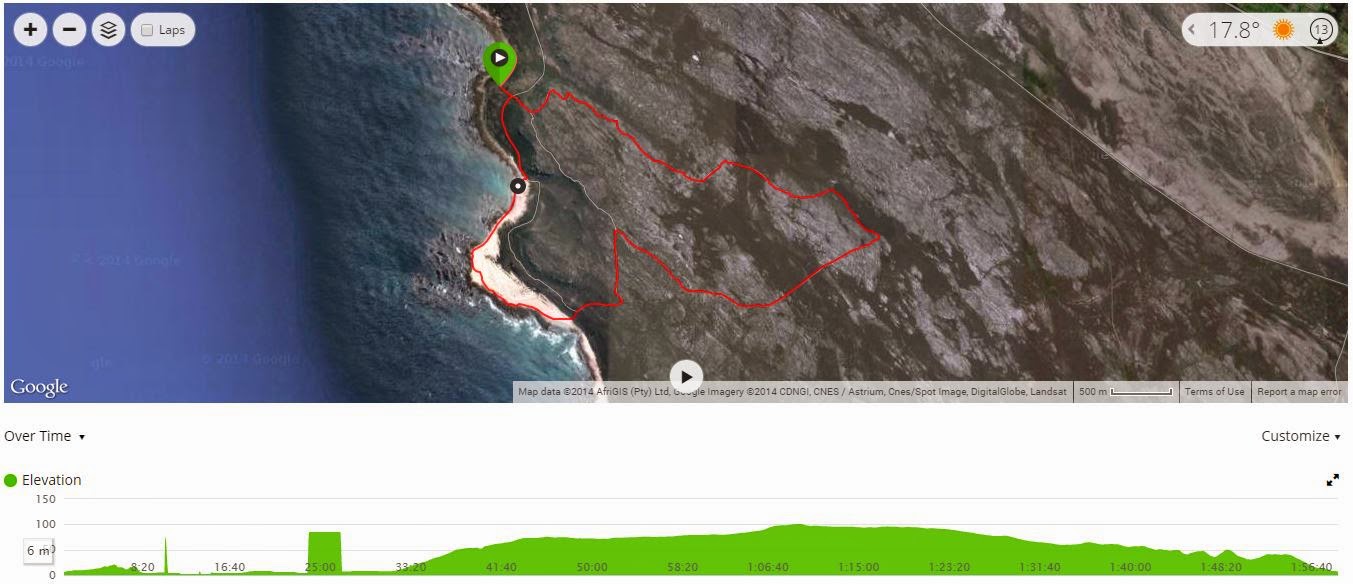Screen dimensions: 1353x584
Task: Click Report a map error link
Action: click(x=1299, y=392)
